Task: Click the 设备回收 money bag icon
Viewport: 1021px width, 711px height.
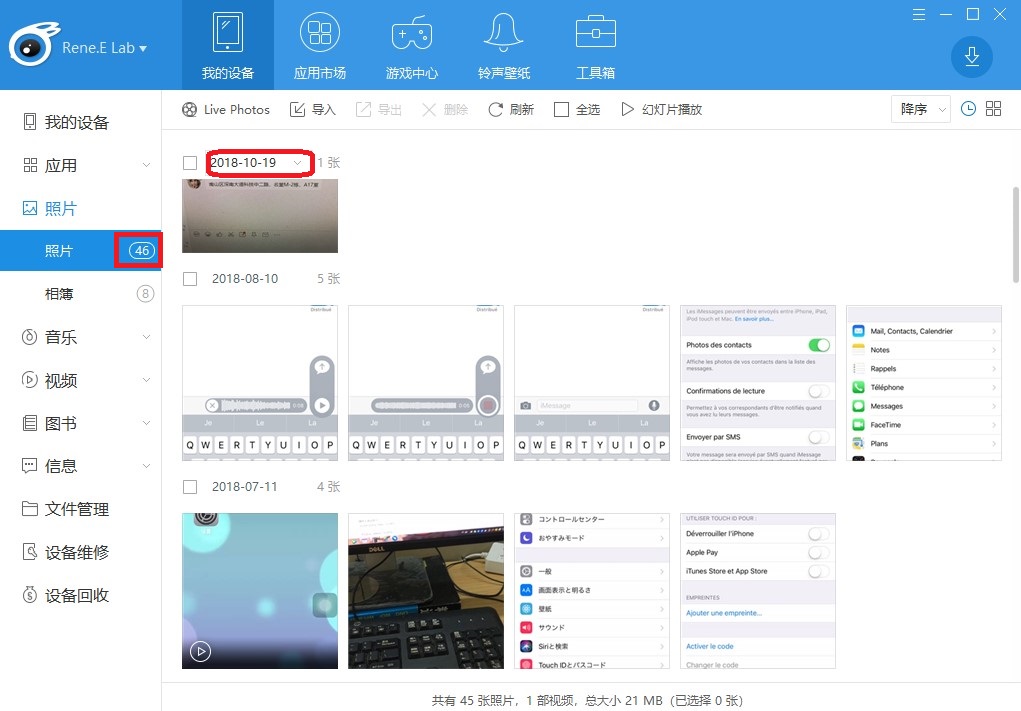Action: 29,594
